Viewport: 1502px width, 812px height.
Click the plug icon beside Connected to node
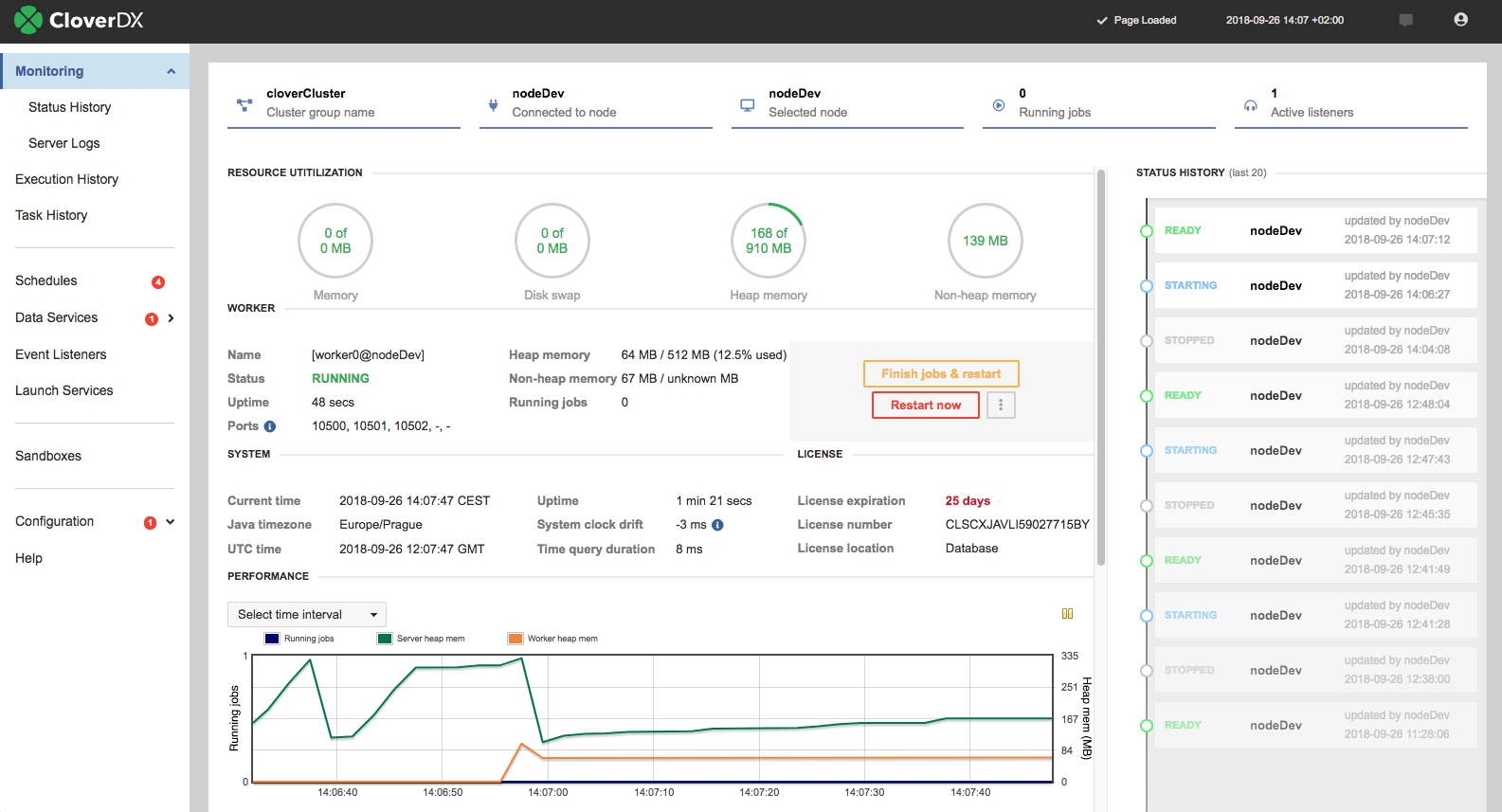(x=493, y=105)
